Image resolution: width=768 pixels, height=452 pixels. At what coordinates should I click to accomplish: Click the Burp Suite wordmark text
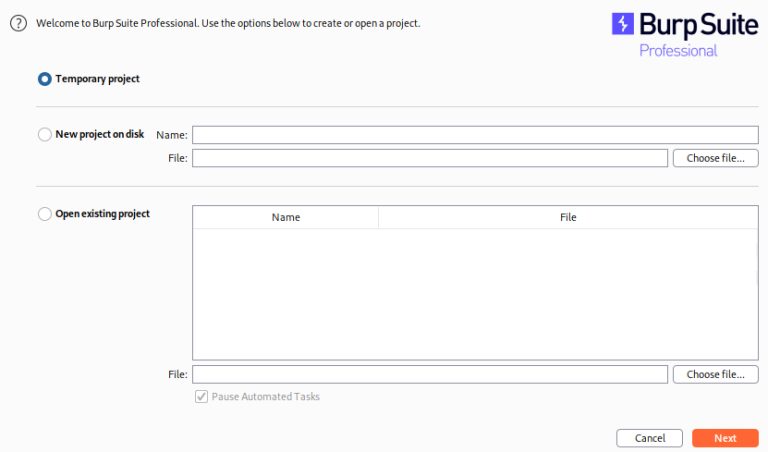click(696, 24)
